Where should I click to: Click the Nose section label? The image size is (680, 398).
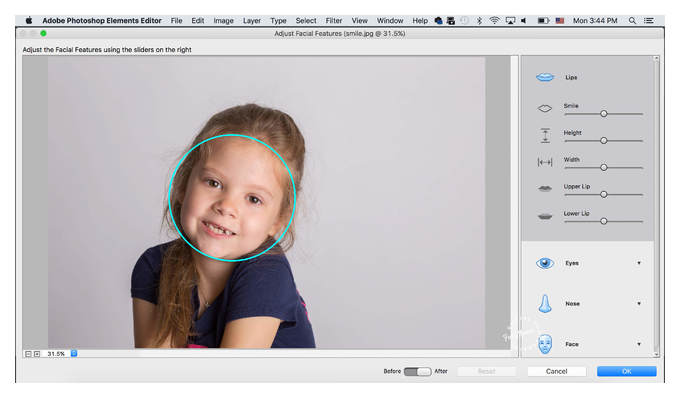pyautogui.click(x=572, y=303)
